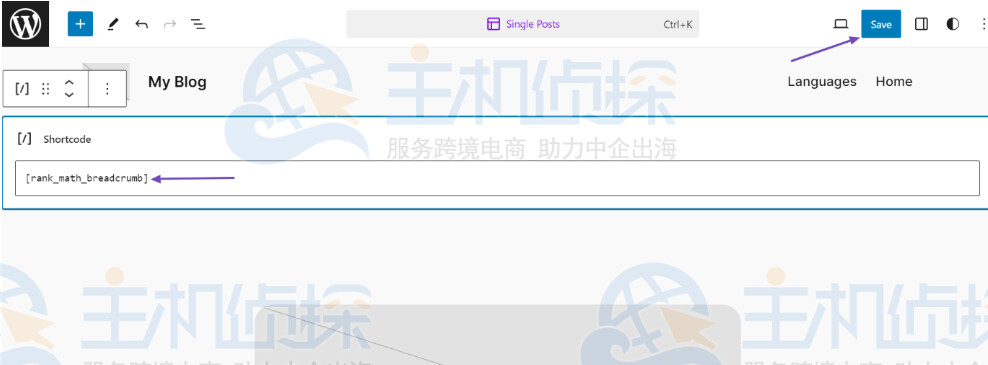Open the Home navigation link
Screen dimensions: 988x365
click(893, 81)
